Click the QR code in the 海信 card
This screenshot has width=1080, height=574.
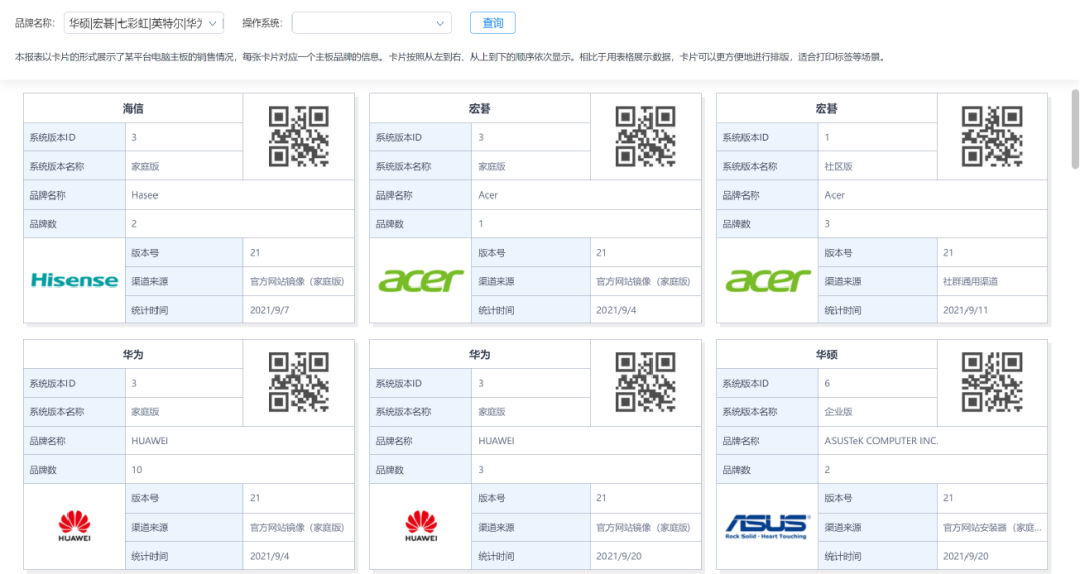[298, 136]
